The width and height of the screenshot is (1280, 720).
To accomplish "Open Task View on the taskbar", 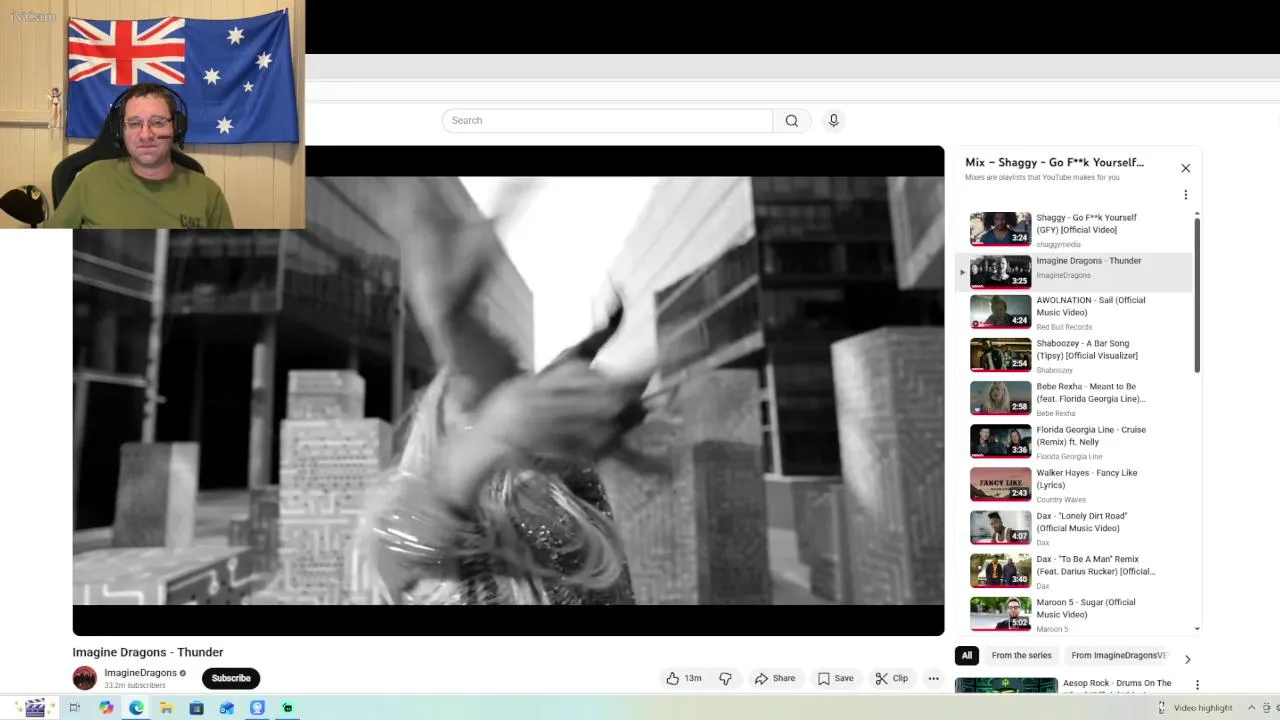I will tap(74, 708).
